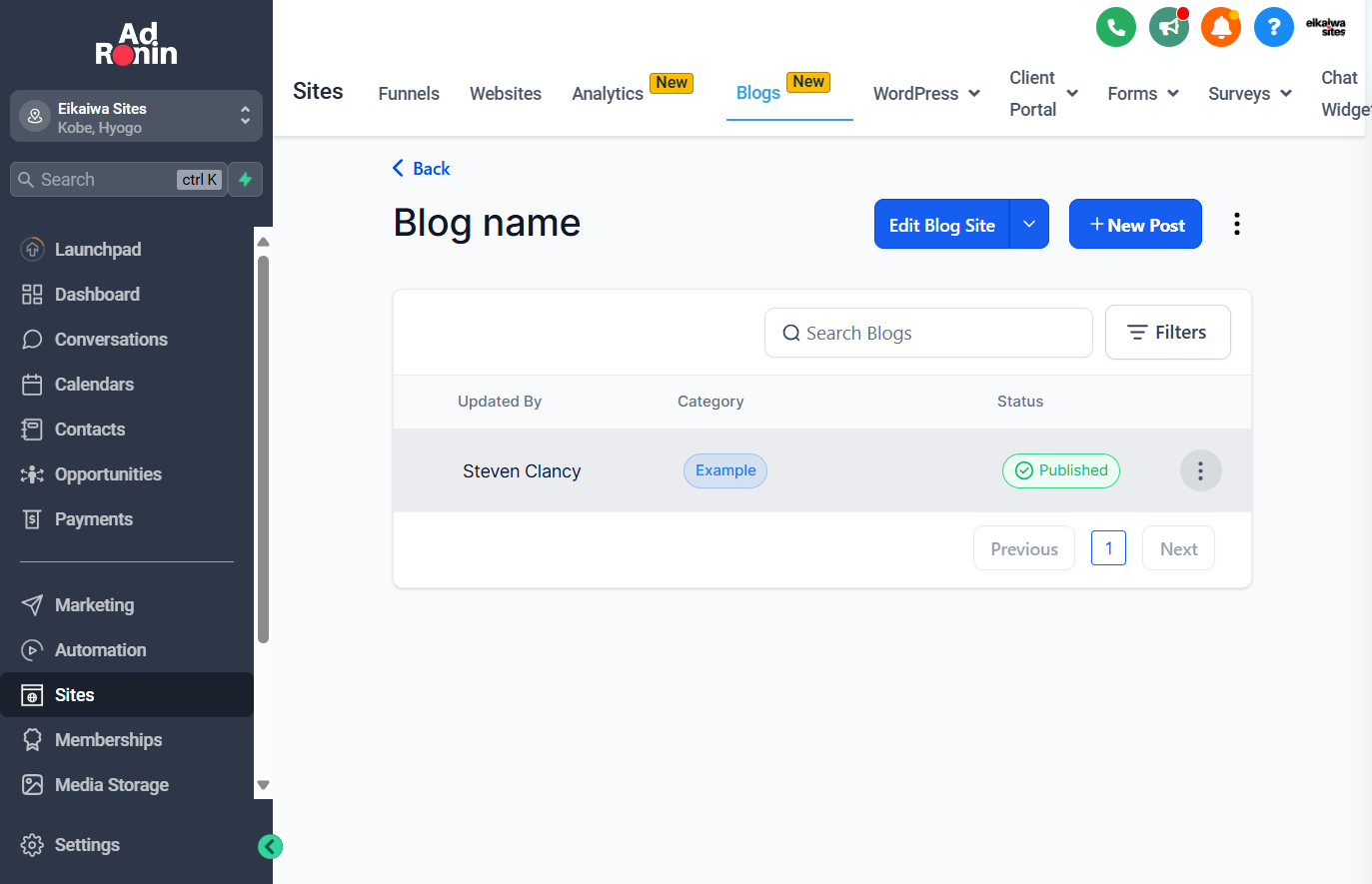Open the orange notifications bell

(1221, 27)
